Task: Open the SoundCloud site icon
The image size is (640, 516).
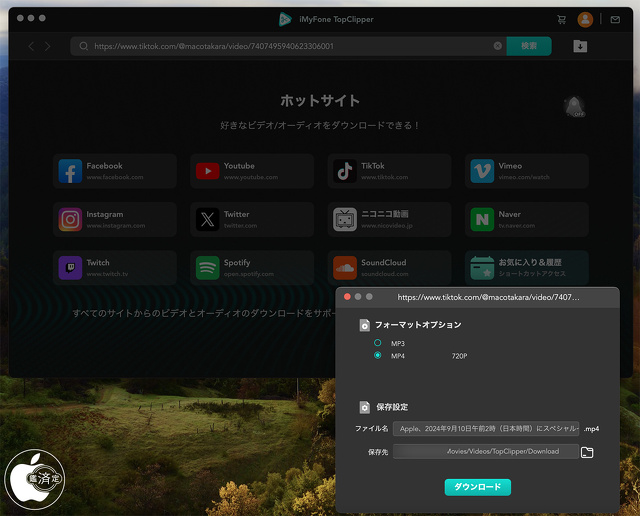Action: click(x=345, y=268)
